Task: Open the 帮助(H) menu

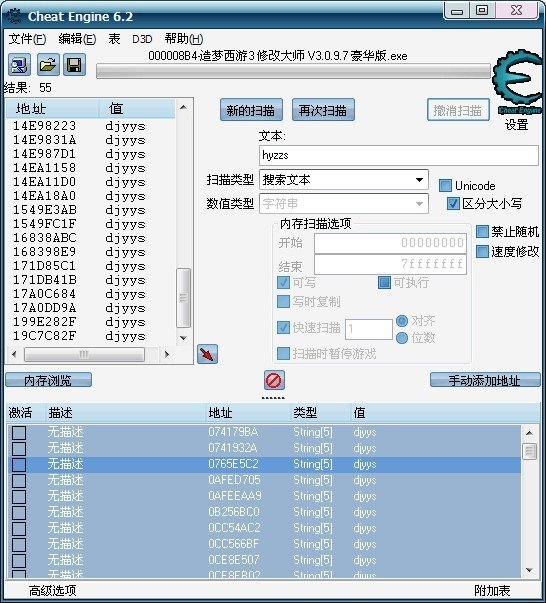Action: (x=184, y=39)
